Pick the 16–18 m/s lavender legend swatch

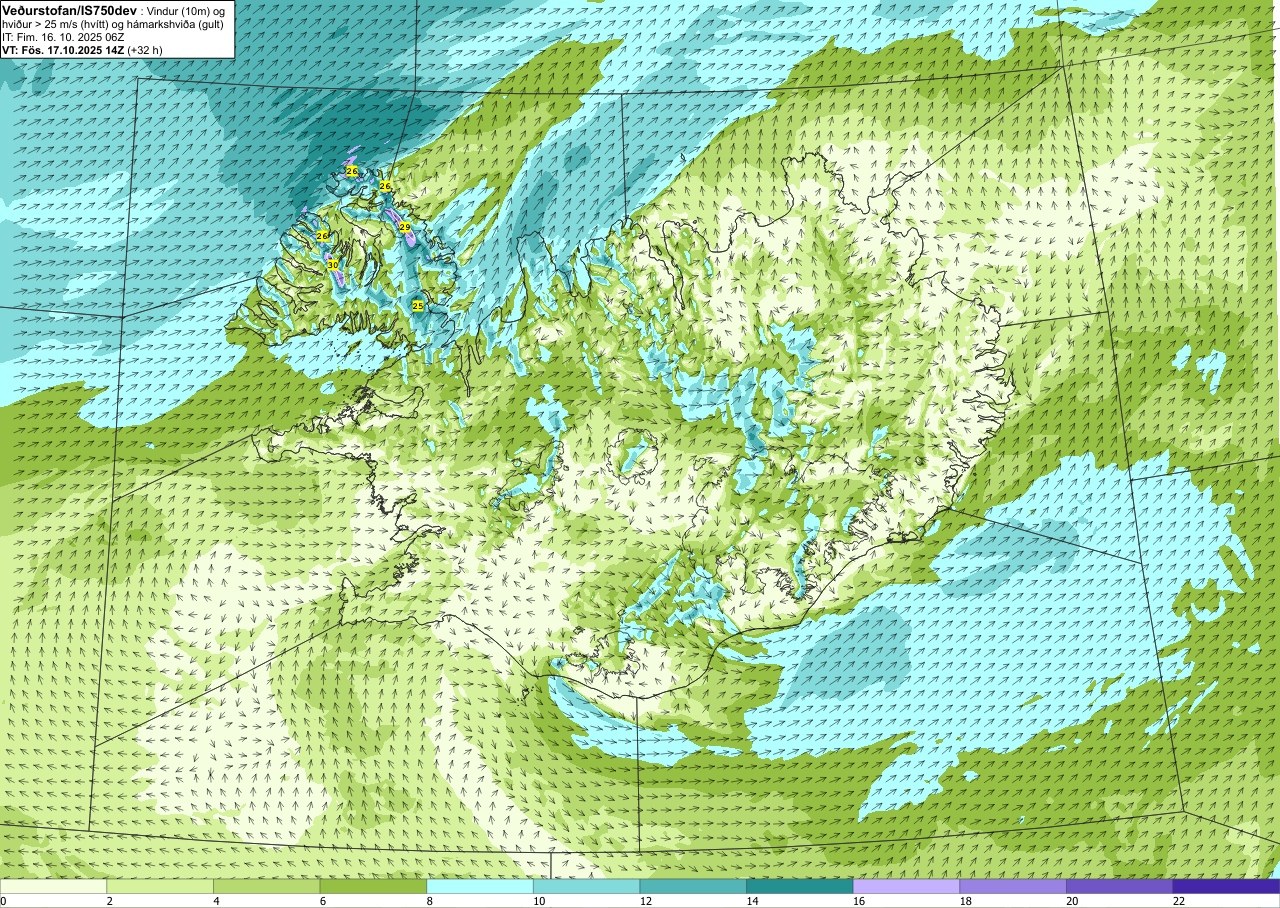pos(907,886)
